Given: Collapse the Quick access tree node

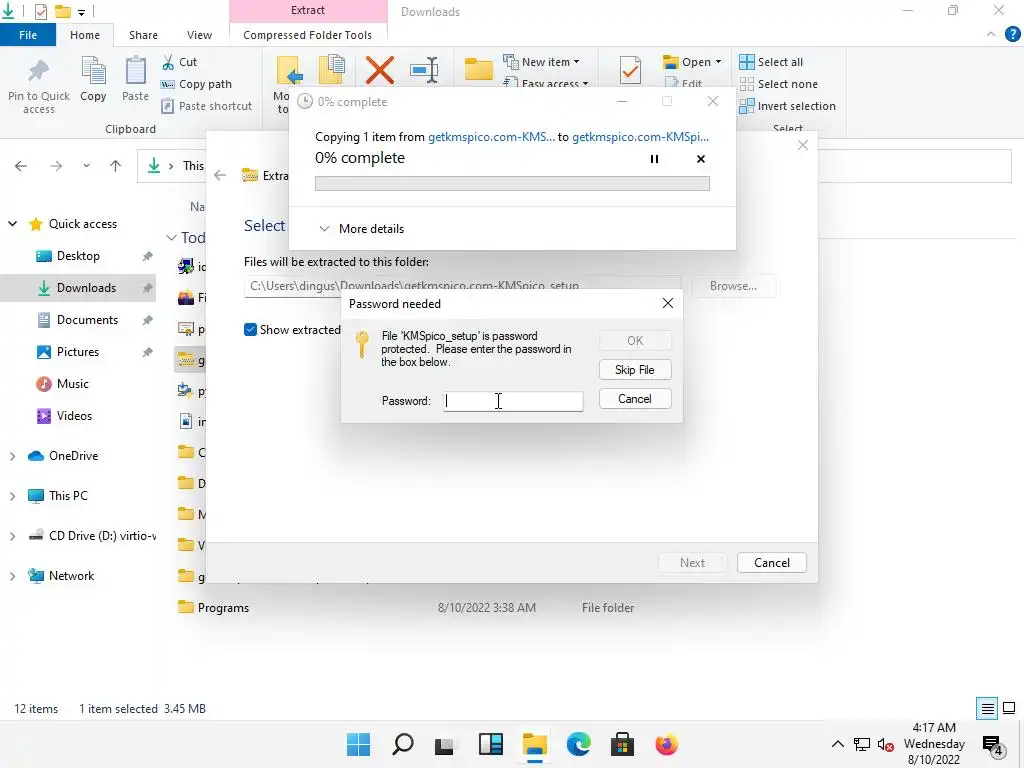Looking at the screenshot, I should pyautogui.click(x=12, y=224).
